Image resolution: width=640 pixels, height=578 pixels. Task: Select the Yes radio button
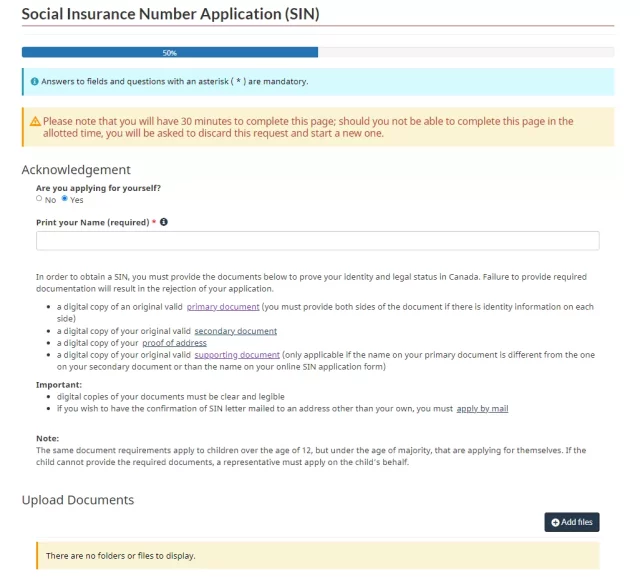point(65,199)
